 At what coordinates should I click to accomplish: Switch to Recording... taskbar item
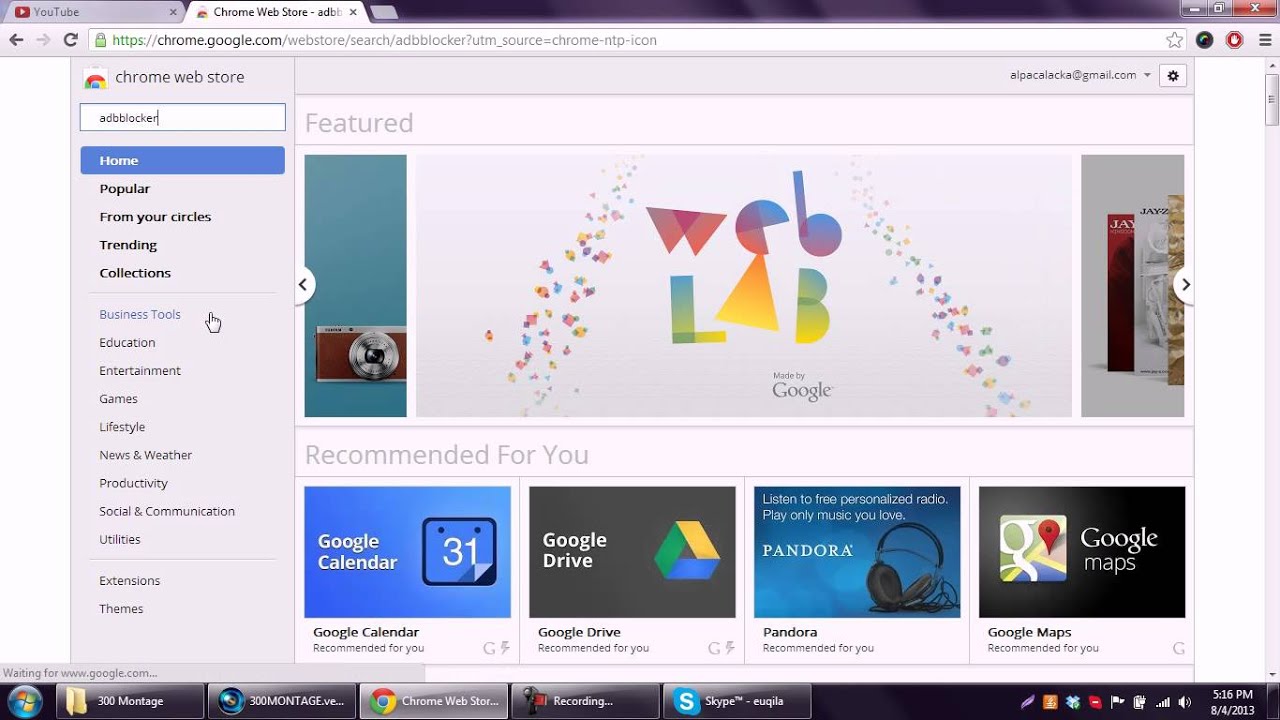[585, 701]
